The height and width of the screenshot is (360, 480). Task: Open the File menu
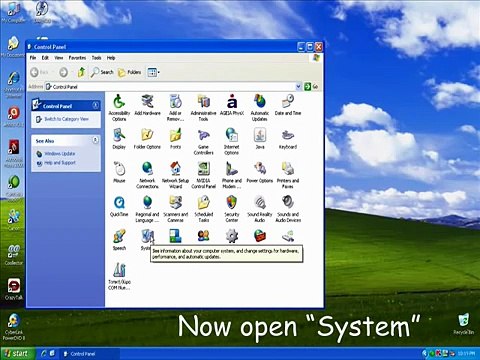pos(33,58)
